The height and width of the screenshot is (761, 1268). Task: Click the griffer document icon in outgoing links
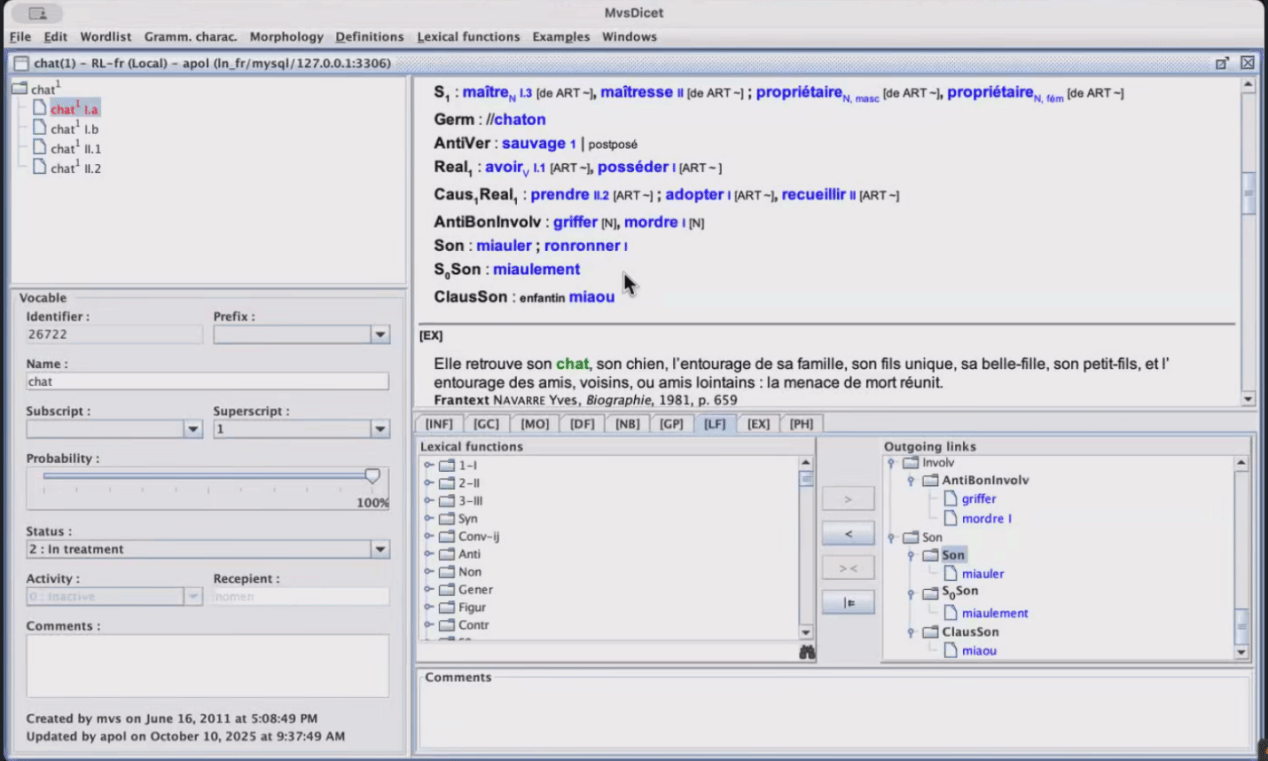[950, 499]
